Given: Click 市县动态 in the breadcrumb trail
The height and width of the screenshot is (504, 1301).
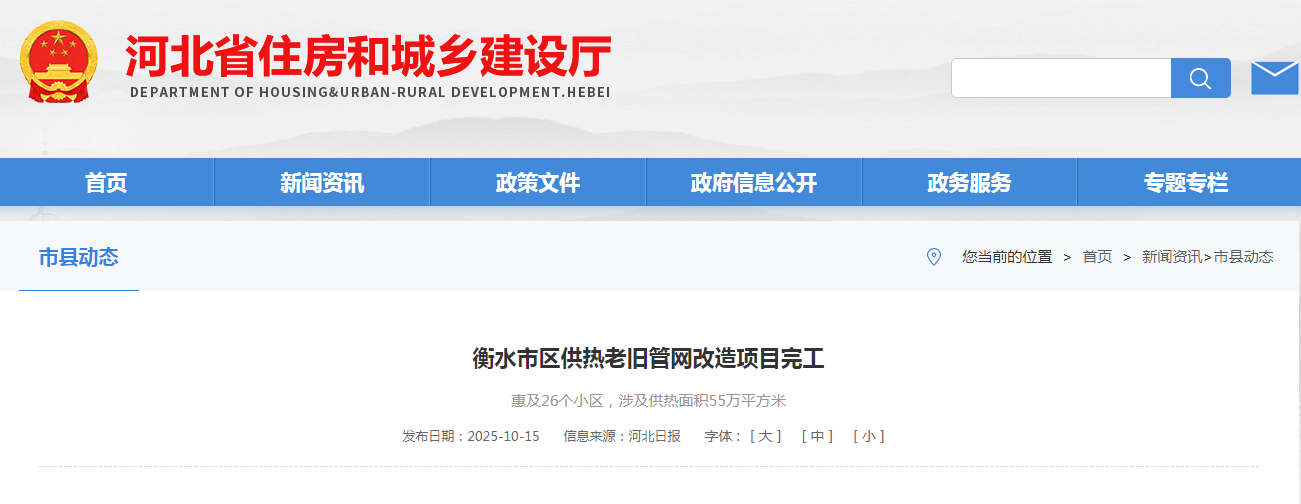Looking at the screenshot, I should (1244, 257).
